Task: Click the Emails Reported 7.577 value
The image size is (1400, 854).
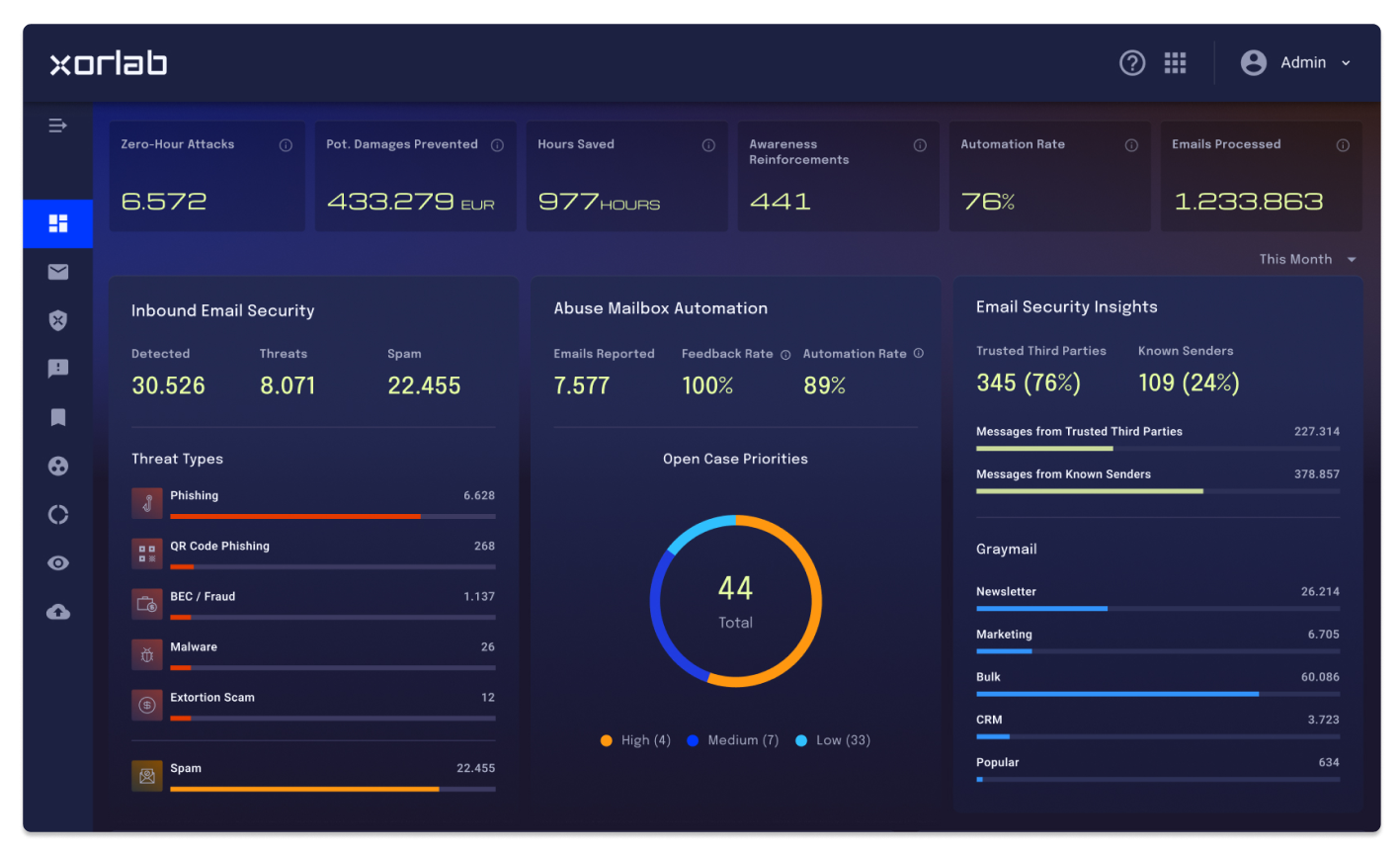Action: click(x=582, y=385)
